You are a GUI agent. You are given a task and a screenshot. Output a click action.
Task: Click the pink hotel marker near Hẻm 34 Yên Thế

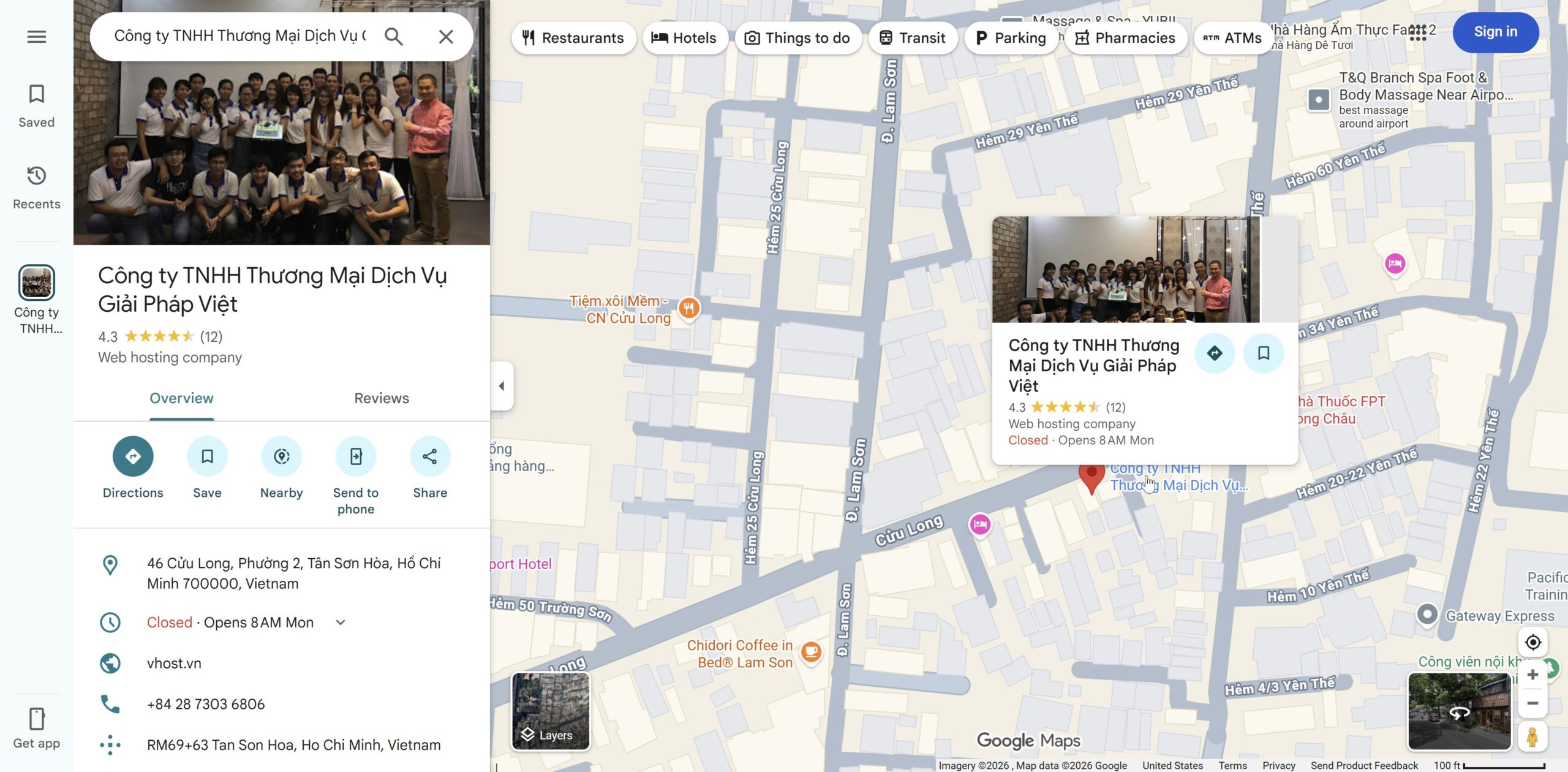[x=1395, y=264]
